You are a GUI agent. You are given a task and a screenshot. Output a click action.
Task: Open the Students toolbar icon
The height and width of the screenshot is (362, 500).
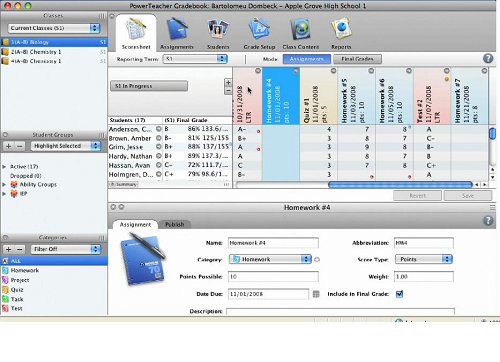[218, 30]
